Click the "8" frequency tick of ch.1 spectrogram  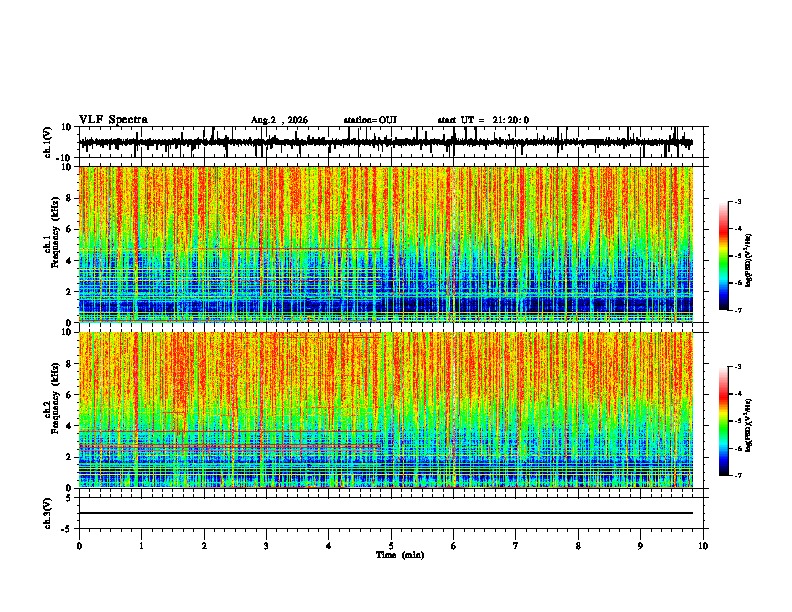(70, 198)
